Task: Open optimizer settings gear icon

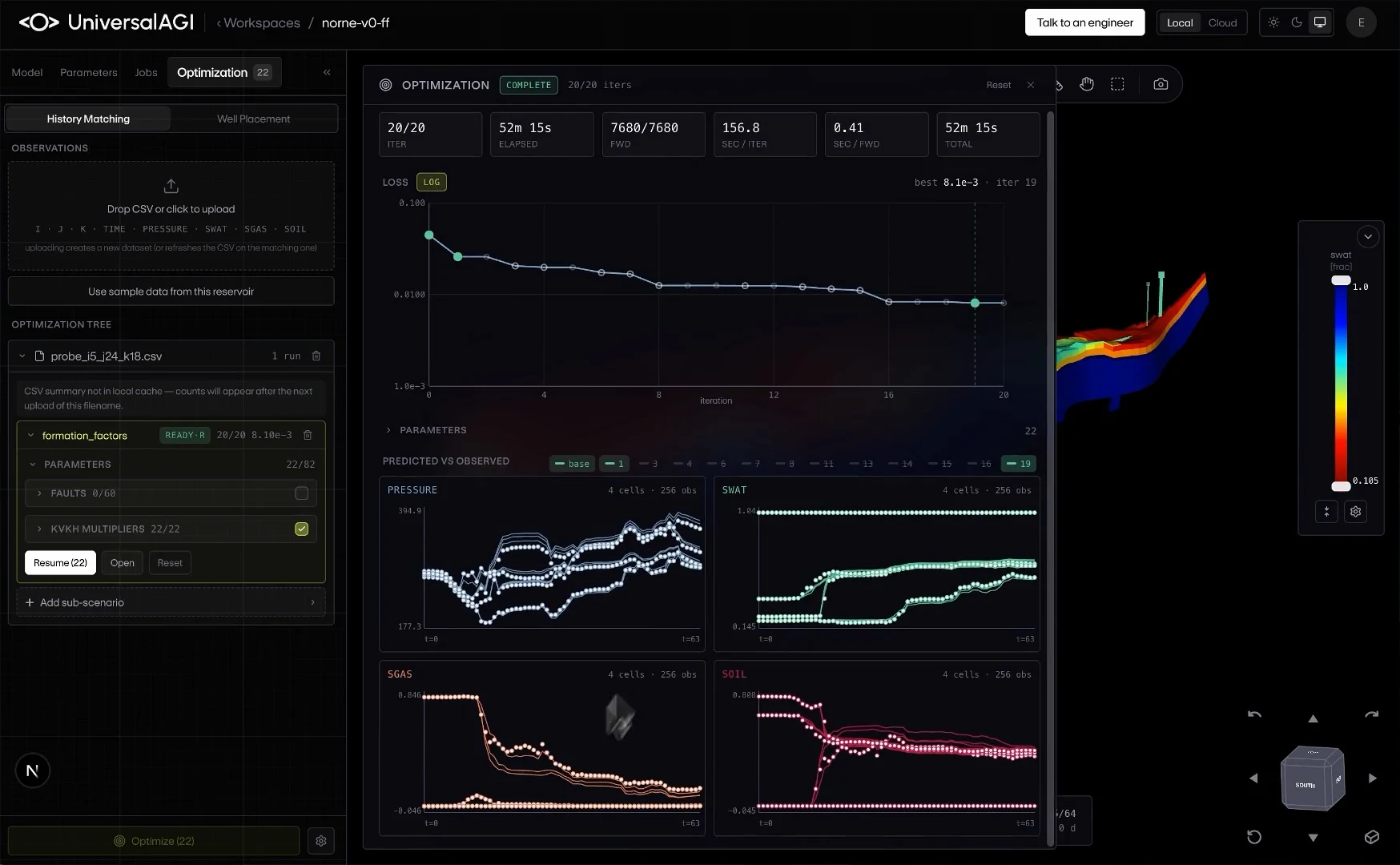Action: coord(321,841)
